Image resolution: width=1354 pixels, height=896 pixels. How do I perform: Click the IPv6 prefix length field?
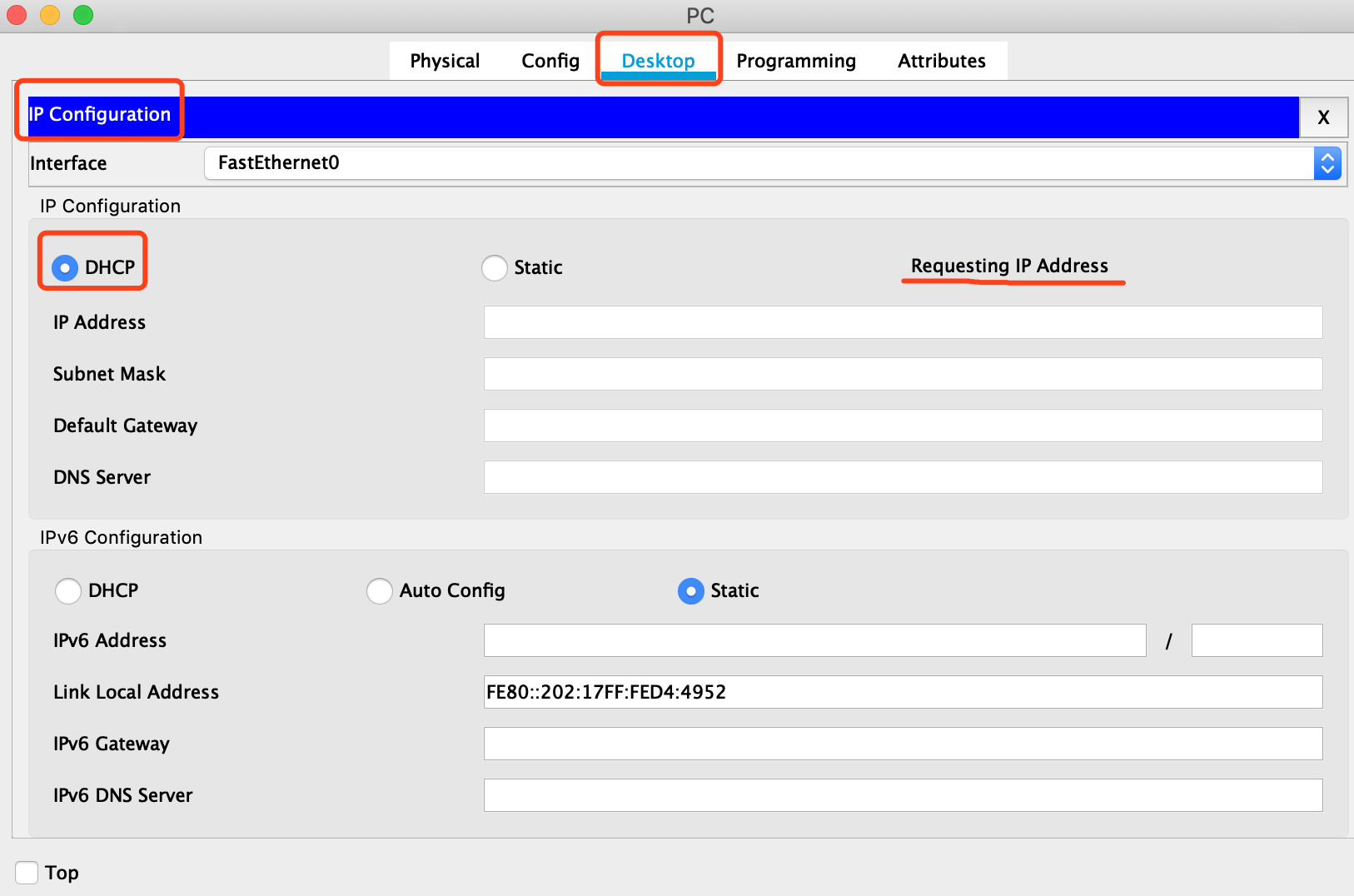point(1257,640)
